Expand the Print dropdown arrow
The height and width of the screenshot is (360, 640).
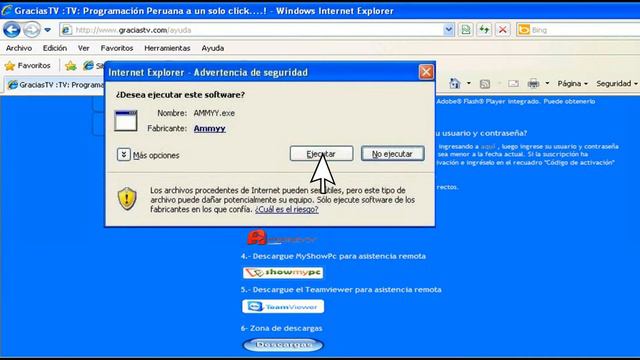click(x=547, y=83)
